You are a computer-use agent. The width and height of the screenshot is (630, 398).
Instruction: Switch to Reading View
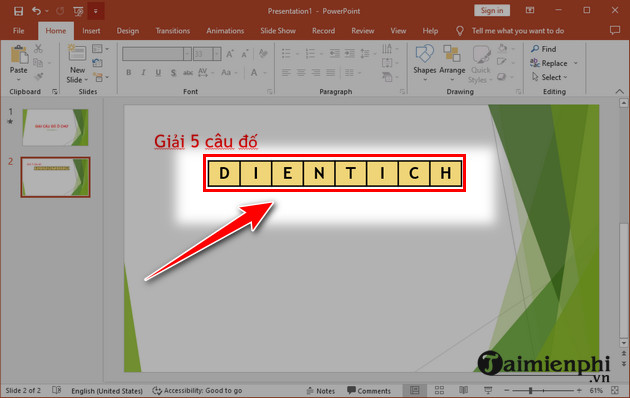(463, 390)
